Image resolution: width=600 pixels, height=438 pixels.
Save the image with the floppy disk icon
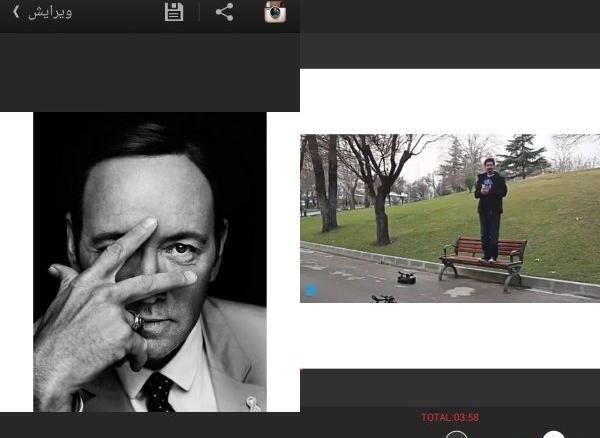174,12
